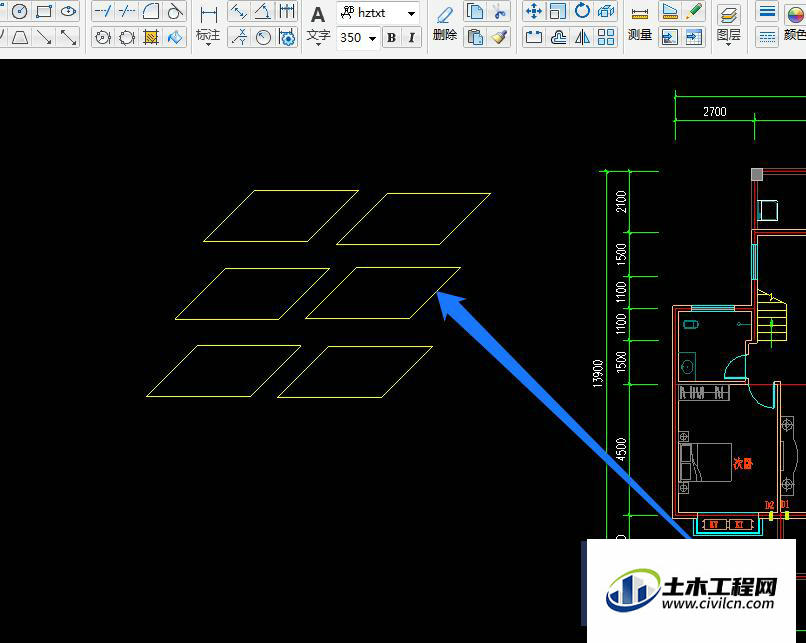This screenshot has width=806, height=643.
Task: Click the 测量 measure distance button
Action: tap(640, 25)
